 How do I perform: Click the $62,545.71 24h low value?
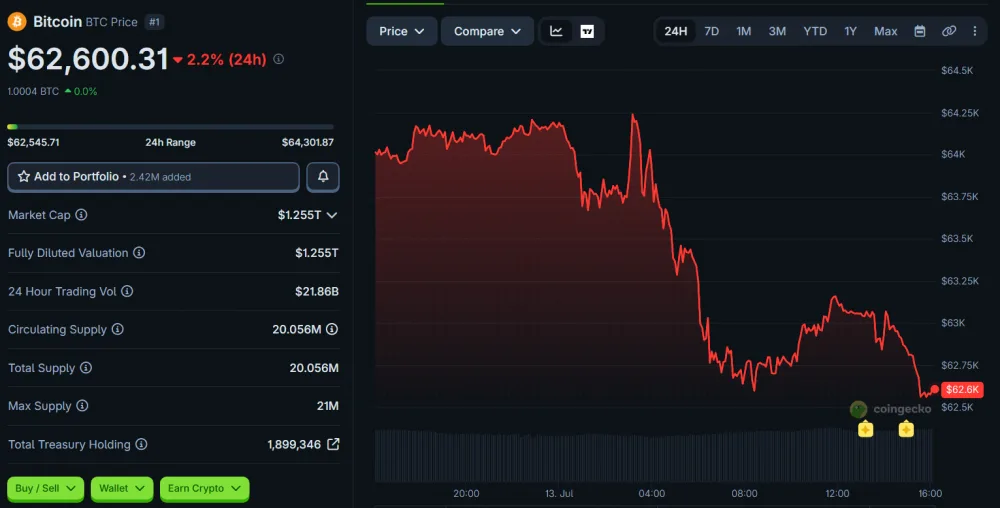(x=33, y=142)
